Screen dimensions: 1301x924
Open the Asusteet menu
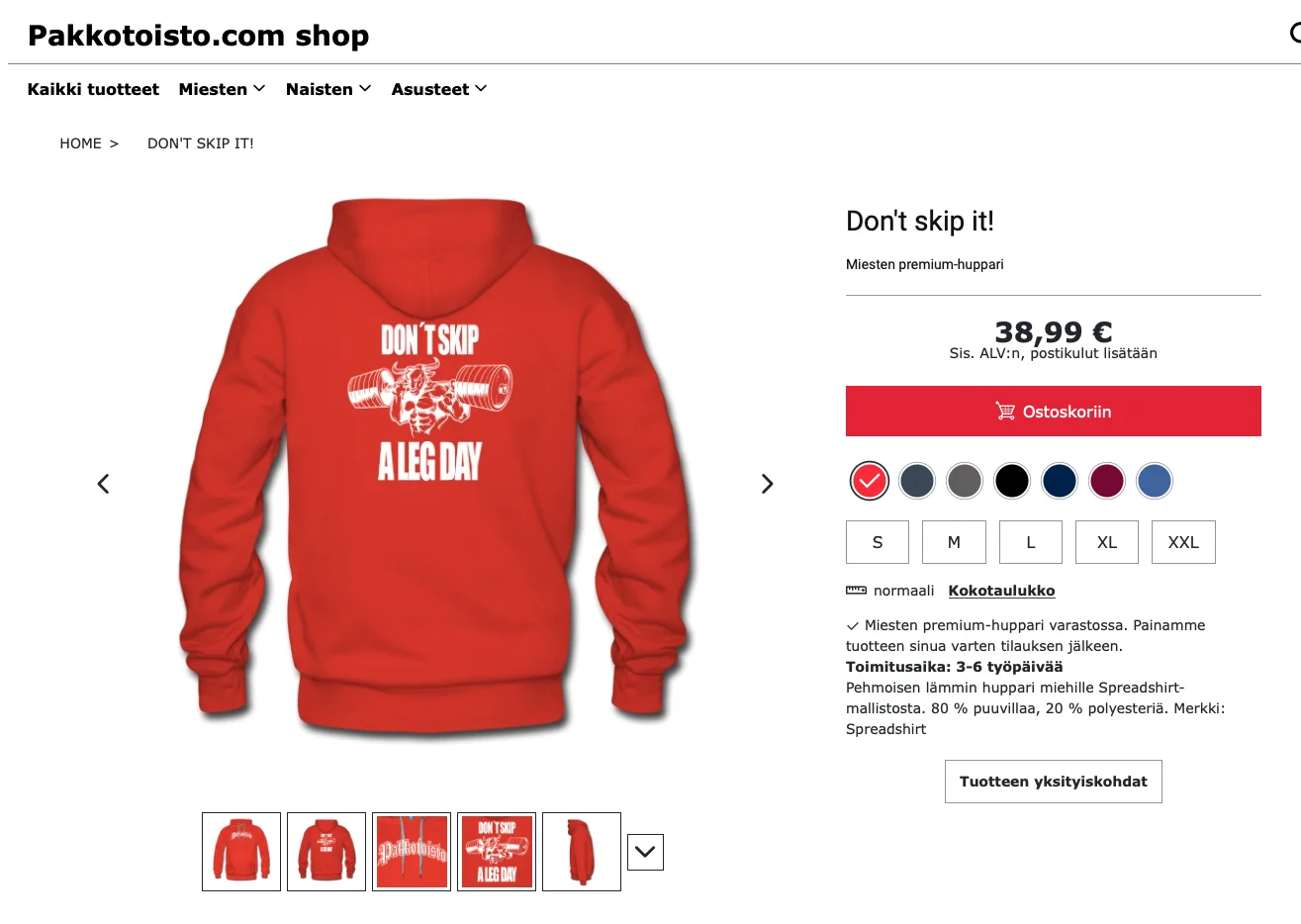pyautogui.click(x=439, y=89)
